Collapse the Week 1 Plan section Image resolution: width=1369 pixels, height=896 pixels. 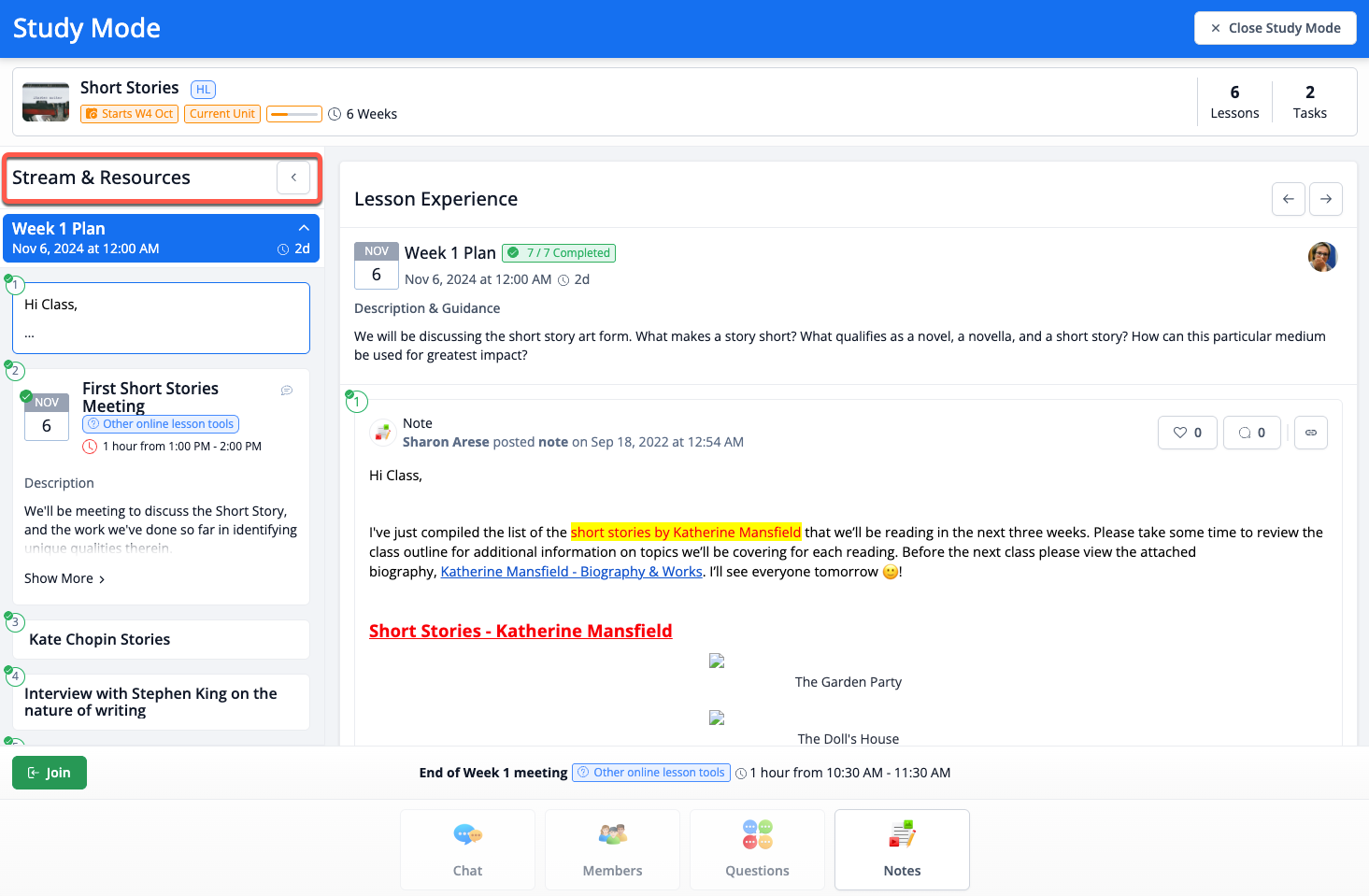[304, 228]
